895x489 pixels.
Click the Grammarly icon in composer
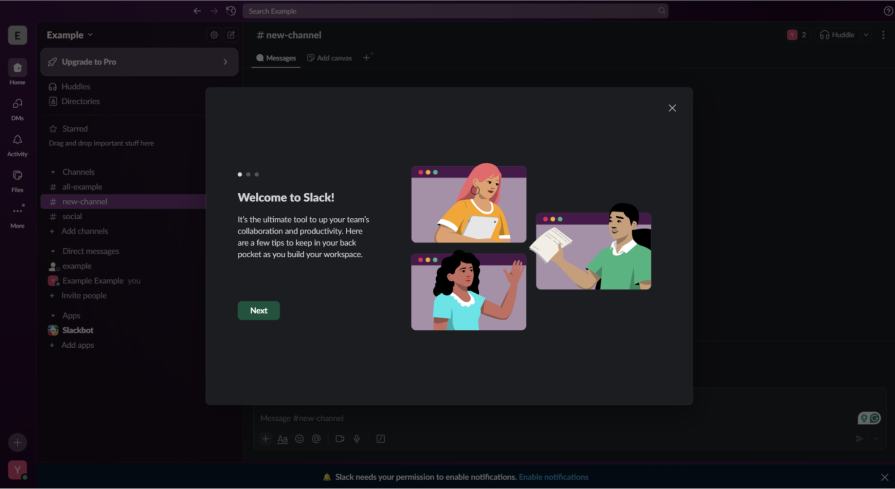(875, 419)
